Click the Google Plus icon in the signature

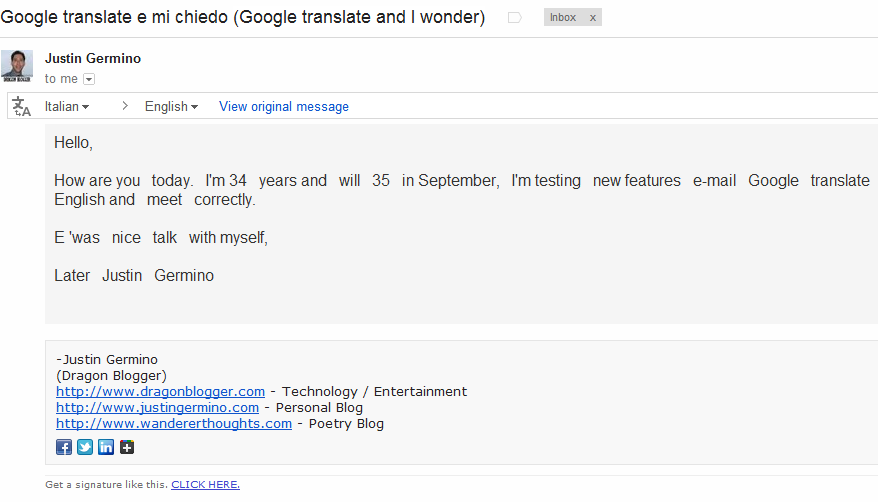pos(127,447)
